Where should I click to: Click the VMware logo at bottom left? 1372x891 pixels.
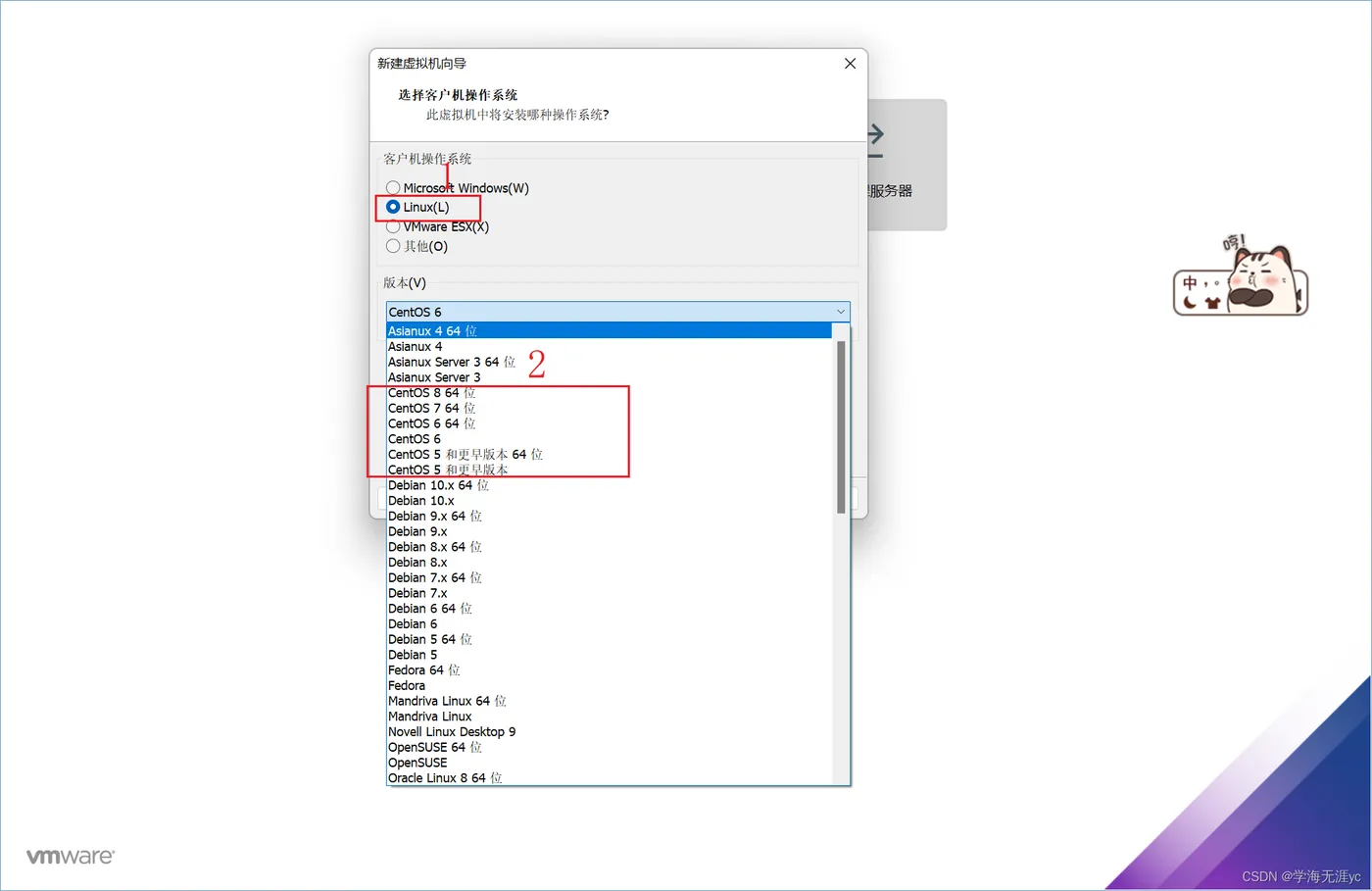pyautogui.click(x=71, y=857)
